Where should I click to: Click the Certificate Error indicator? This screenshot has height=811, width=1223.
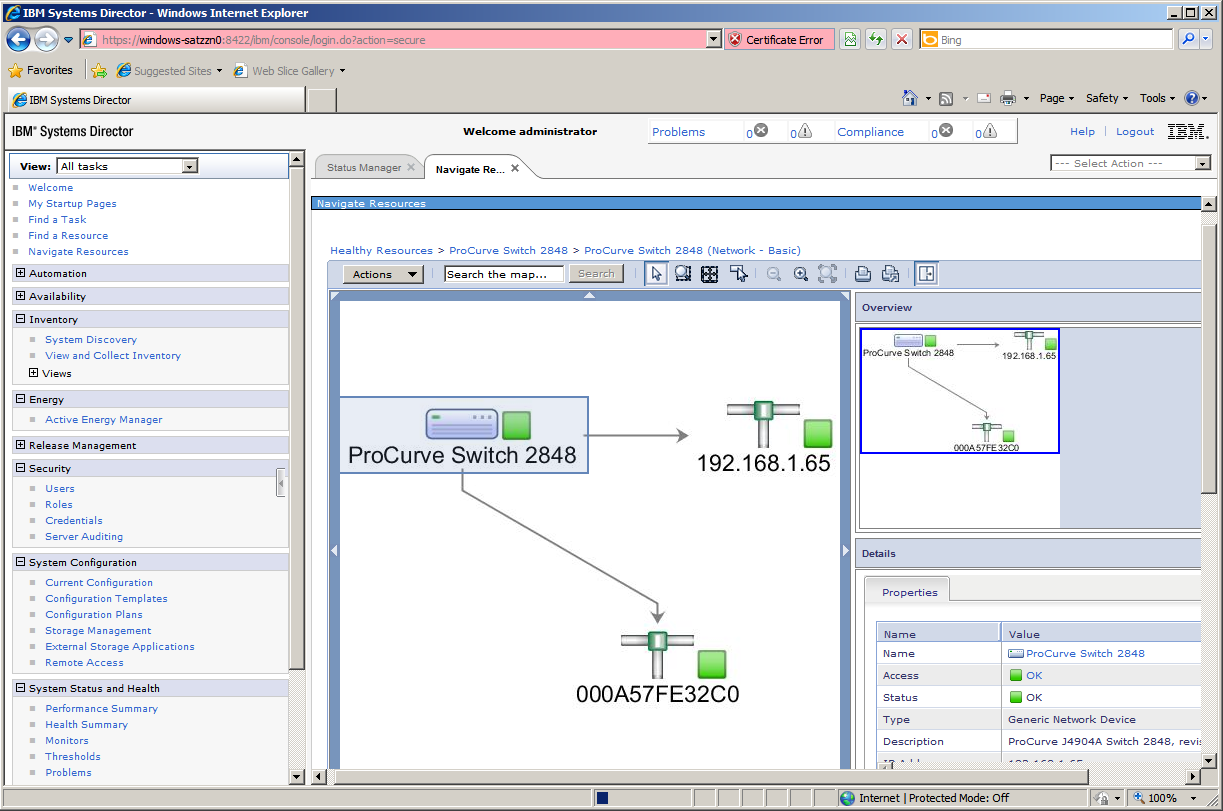click(x=778, y=39)
